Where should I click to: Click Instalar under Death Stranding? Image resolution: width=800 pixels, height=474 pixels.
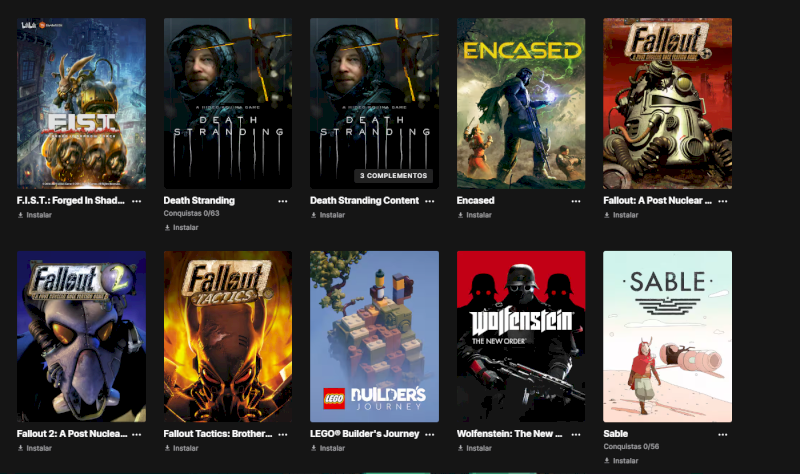pyautogui.click(x=181, y=228)
